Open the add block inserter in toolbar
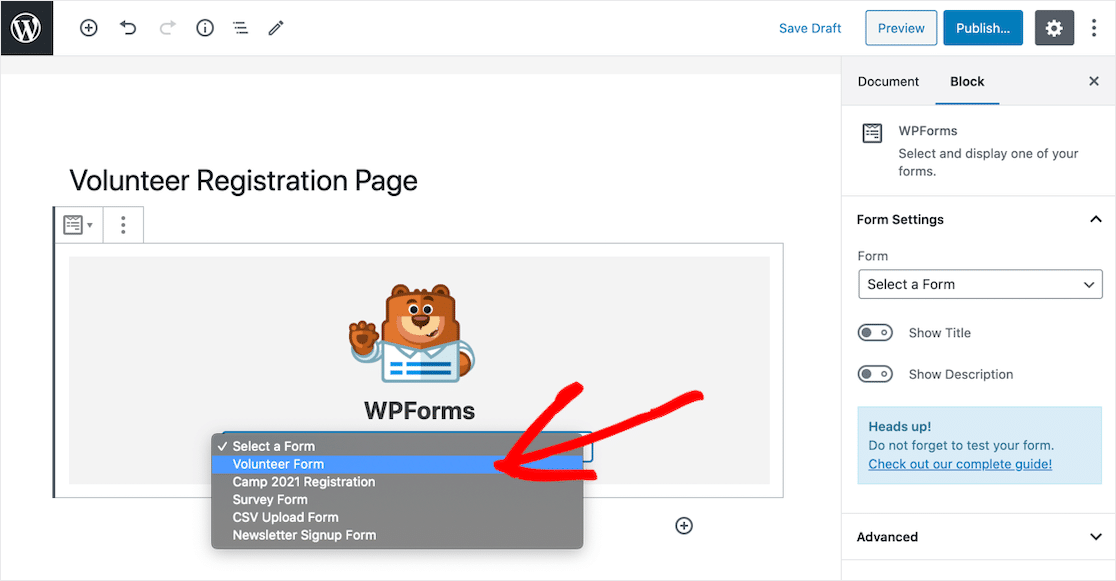The width and height of the screenshot is (1116, 581). (x=89, y=28)
